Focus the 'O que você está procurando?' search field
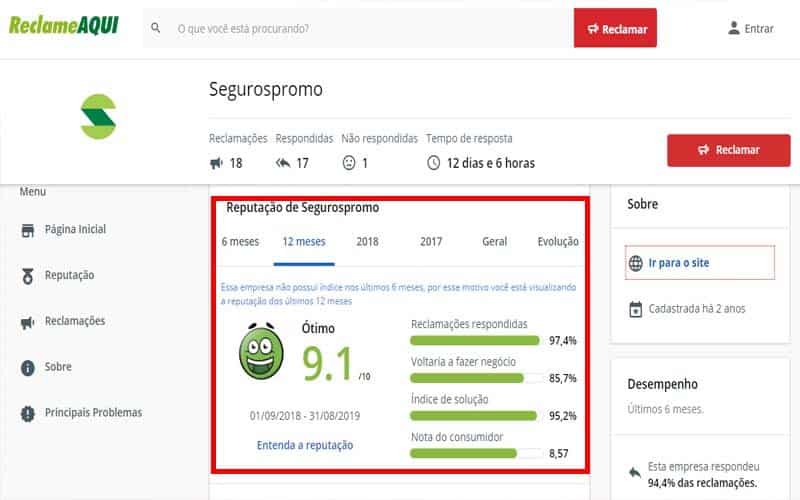 pos(358,28)
